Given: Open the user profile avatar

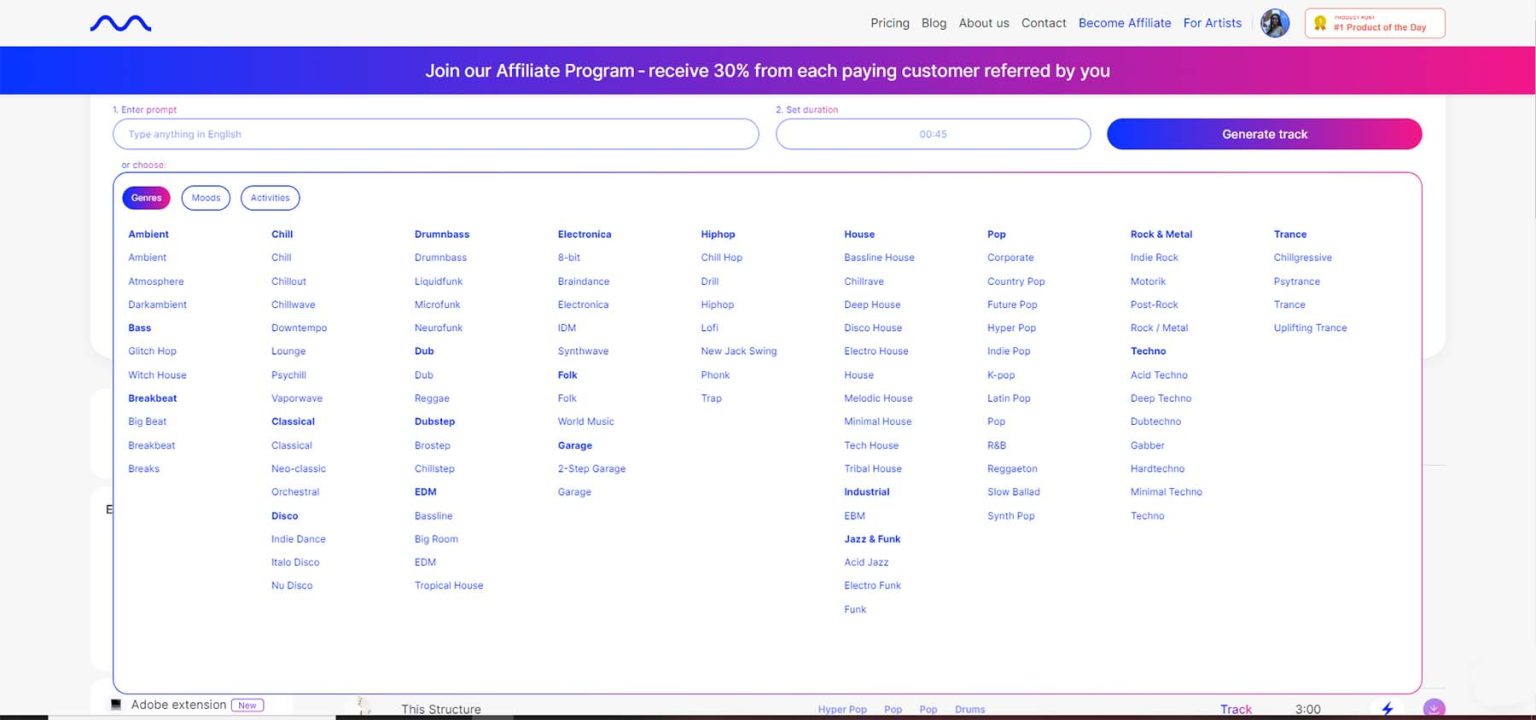Looking at the screenshot, I should (1275, 23).
